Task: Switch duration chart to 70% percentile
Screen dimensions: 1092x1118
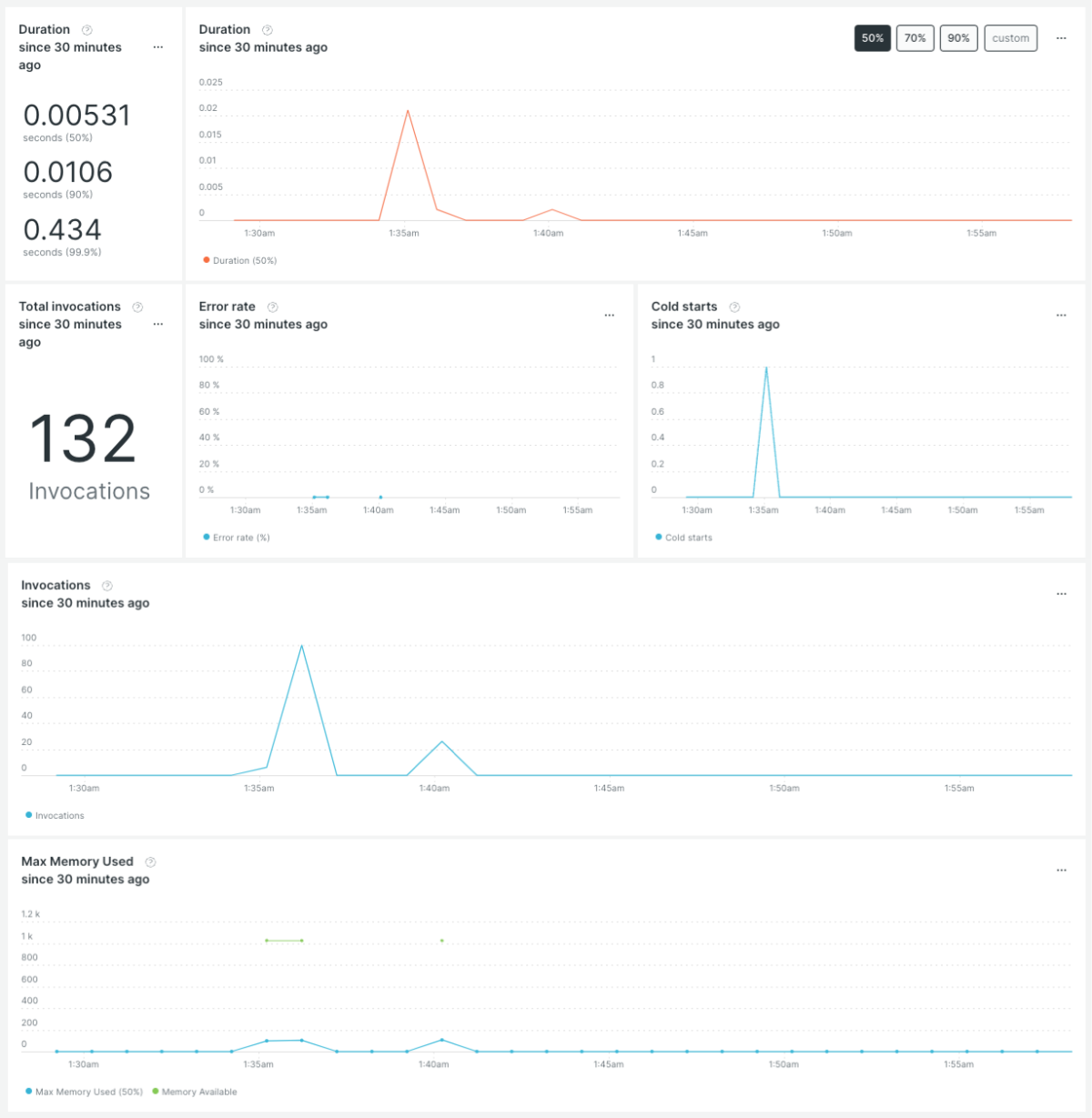Action: 915,38
